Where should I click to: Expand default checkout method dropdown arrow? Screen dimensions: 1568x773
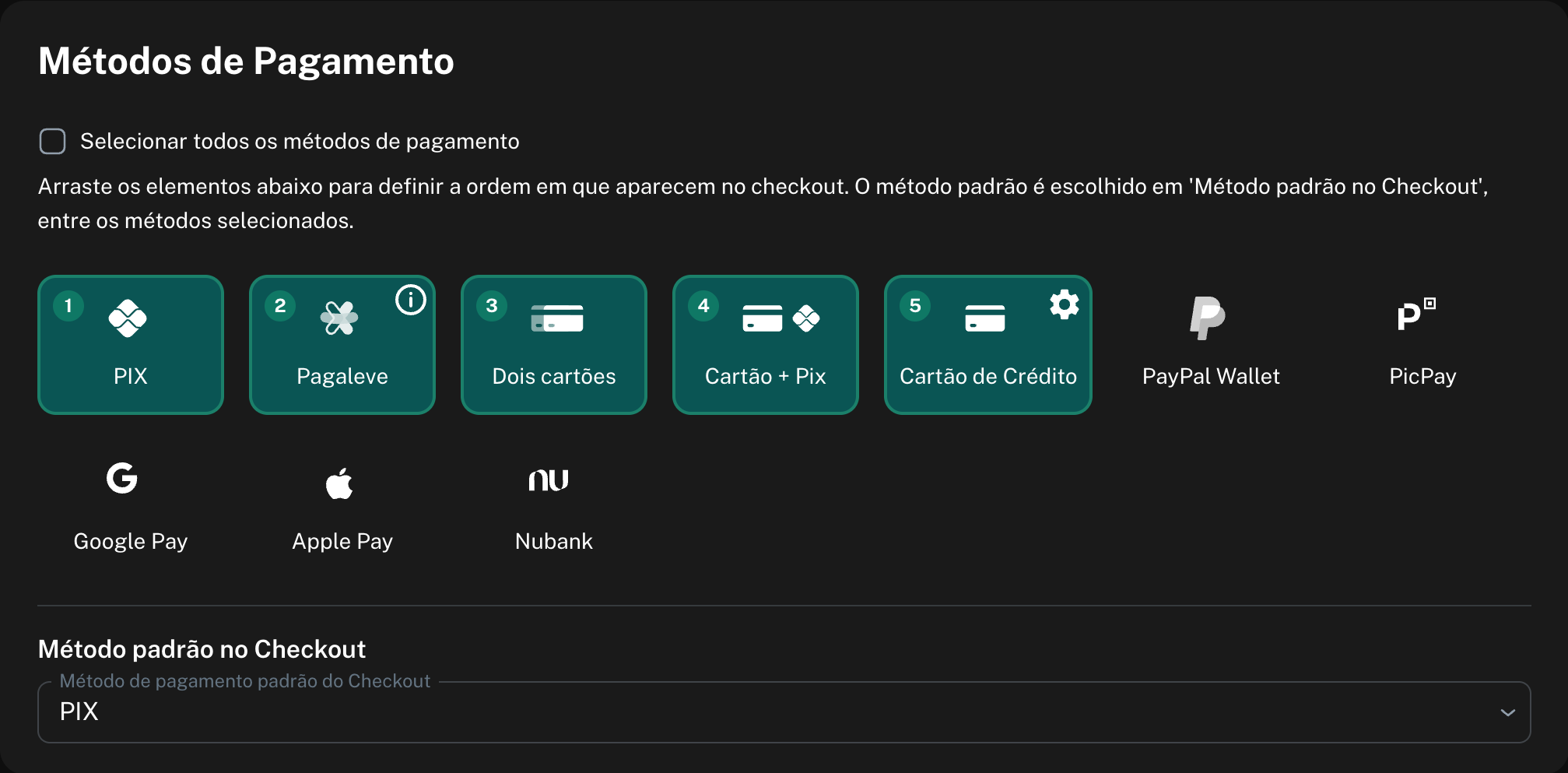click(1507, 712)
